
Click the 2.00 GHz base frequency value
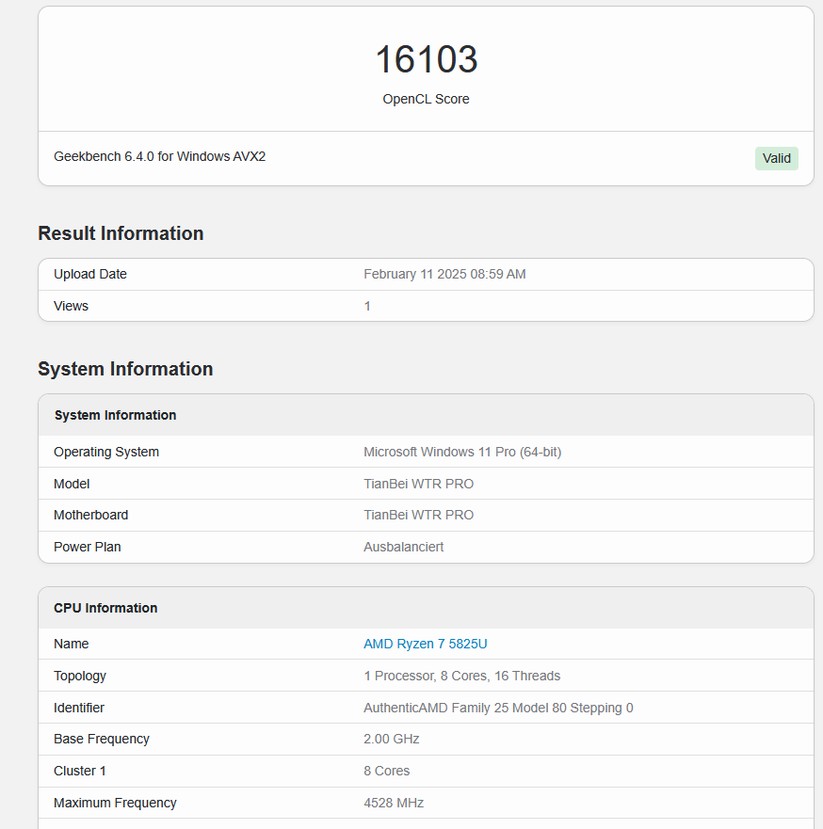(391, 739)
